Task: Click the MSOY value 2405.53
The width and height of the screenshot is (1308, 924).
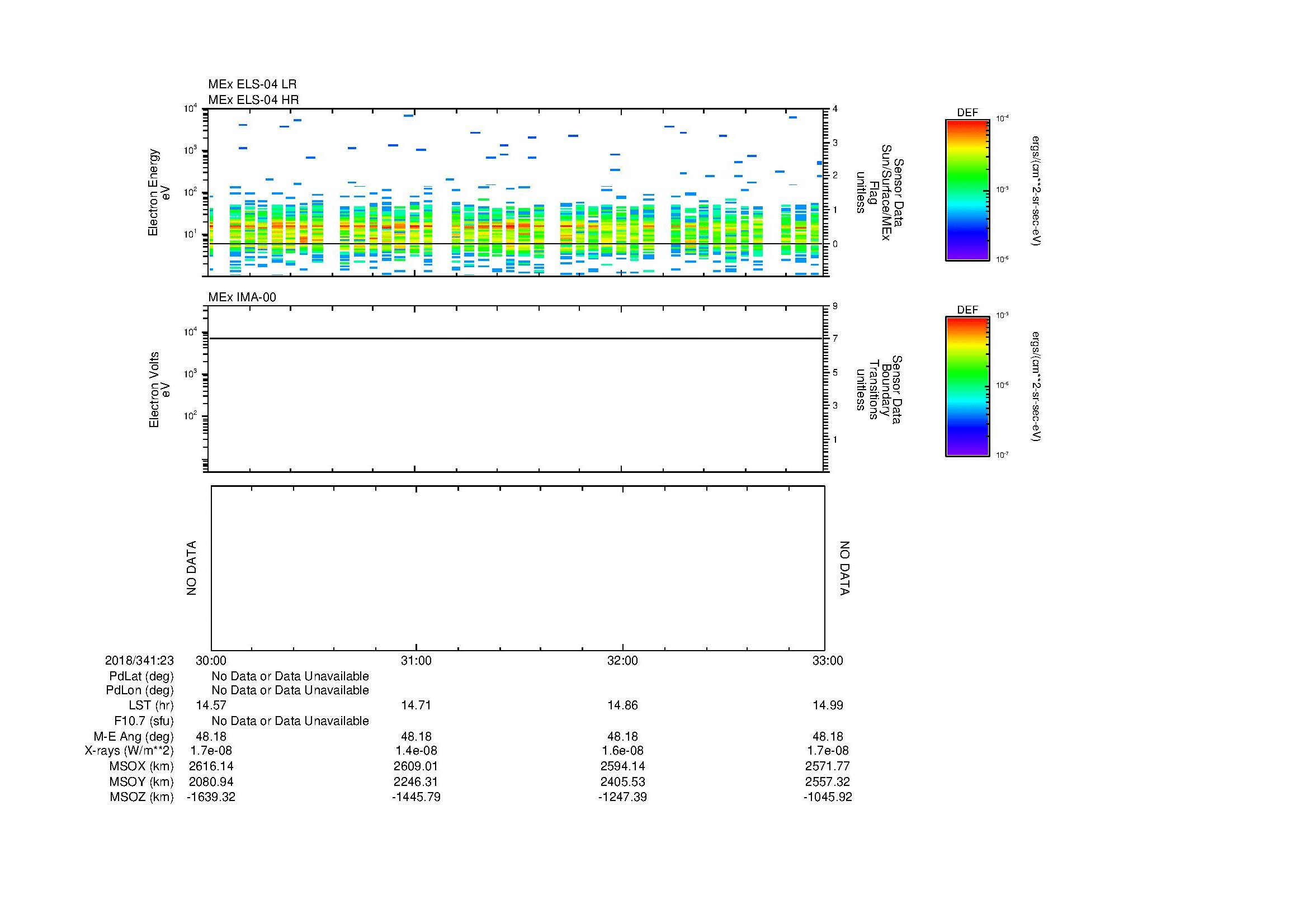Action: [622, 781]
